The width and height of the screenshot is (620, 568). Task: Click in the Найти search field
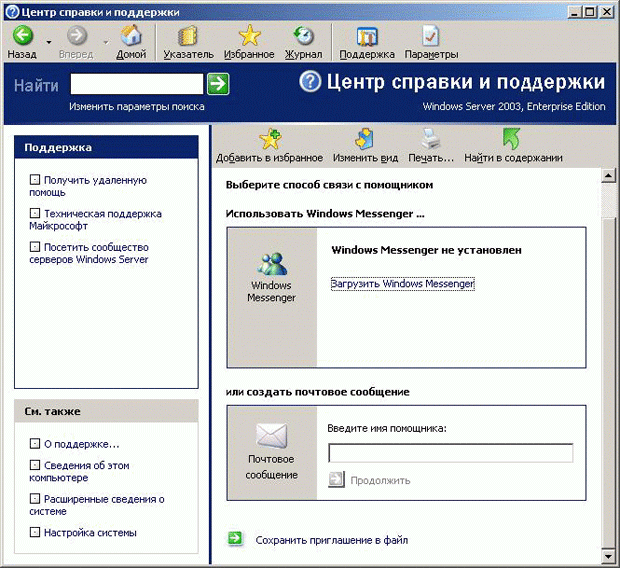(x=137, y=84)
